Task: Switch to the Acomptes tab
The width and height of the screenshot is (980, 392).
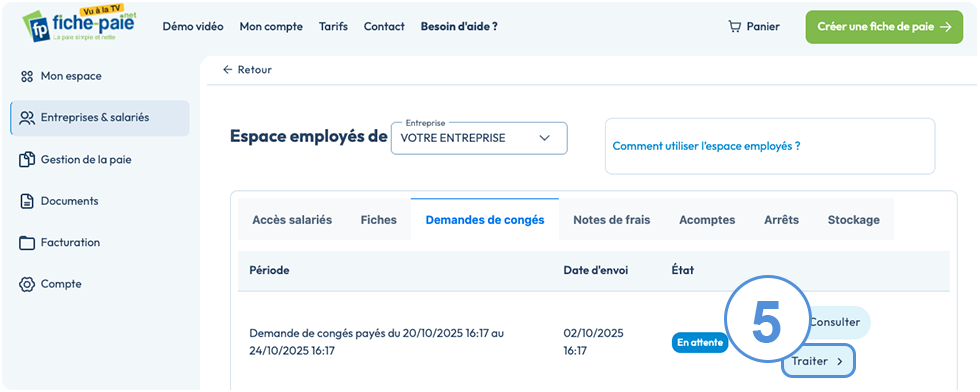Action: (x=707, y=220)
